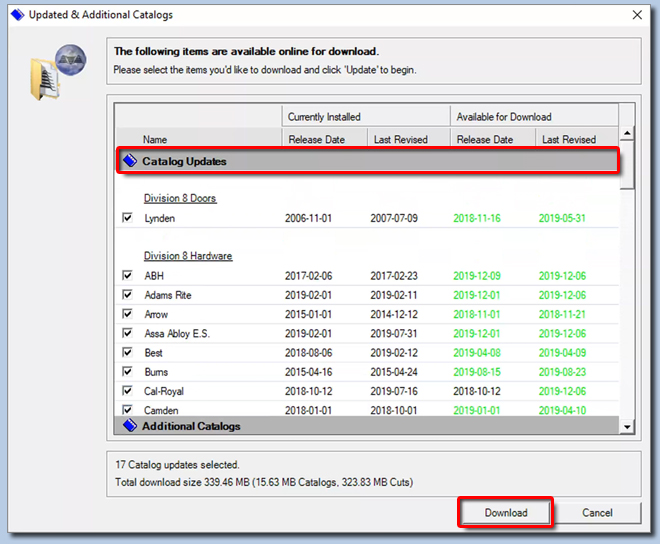Toggle the ABH catalog checkbox
660x544 pixels.
coord(126,276)
